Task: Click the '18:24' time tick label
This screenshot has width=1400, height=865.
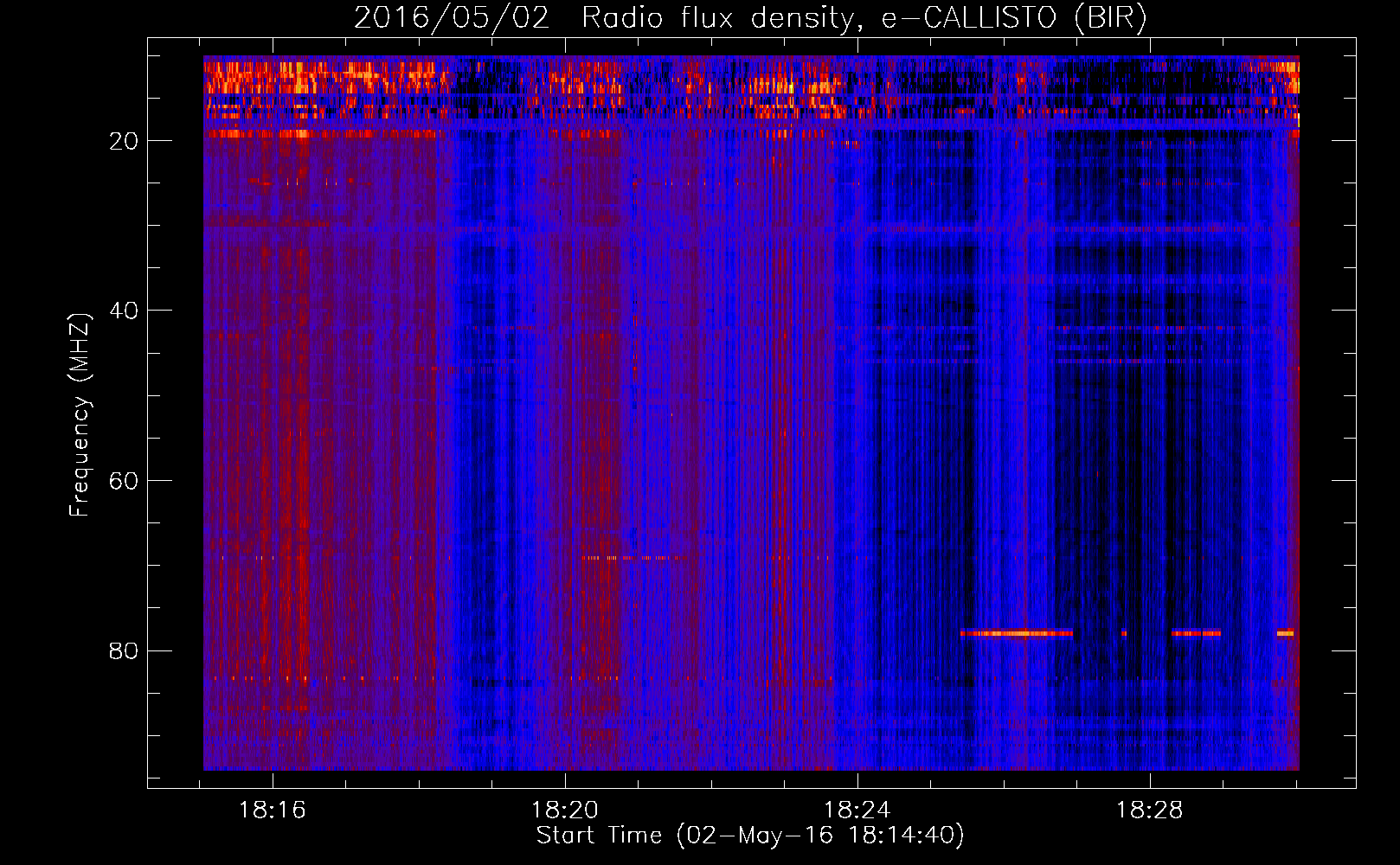Action: (857, 811)
